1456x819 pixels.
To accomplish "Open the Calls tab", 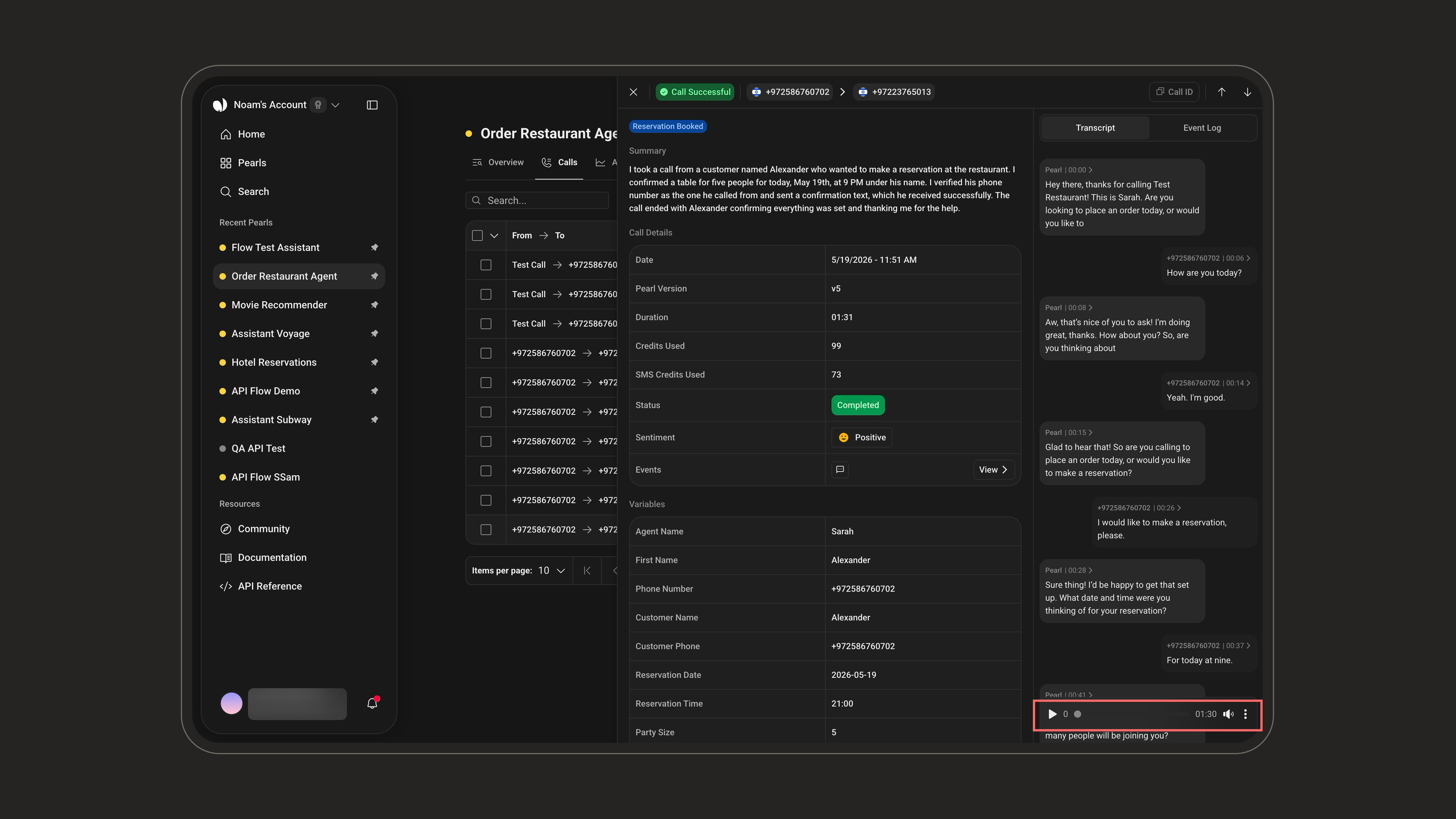I will tap(559, 162).
